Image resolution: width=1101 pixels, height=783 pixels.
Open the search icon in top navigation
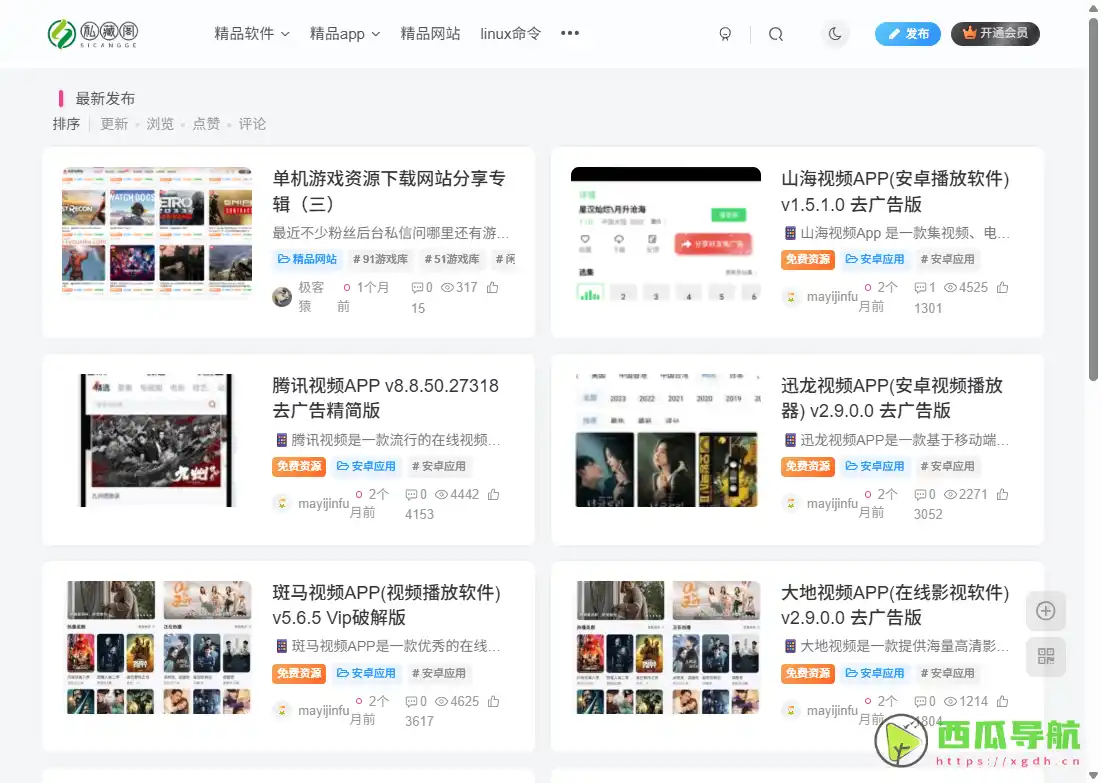776,33
